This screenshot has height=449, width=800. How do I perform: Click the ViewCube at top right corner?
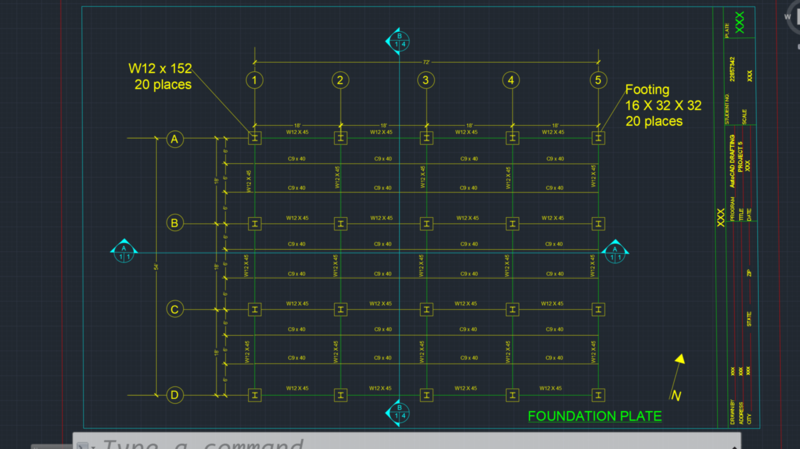(792, 18)
